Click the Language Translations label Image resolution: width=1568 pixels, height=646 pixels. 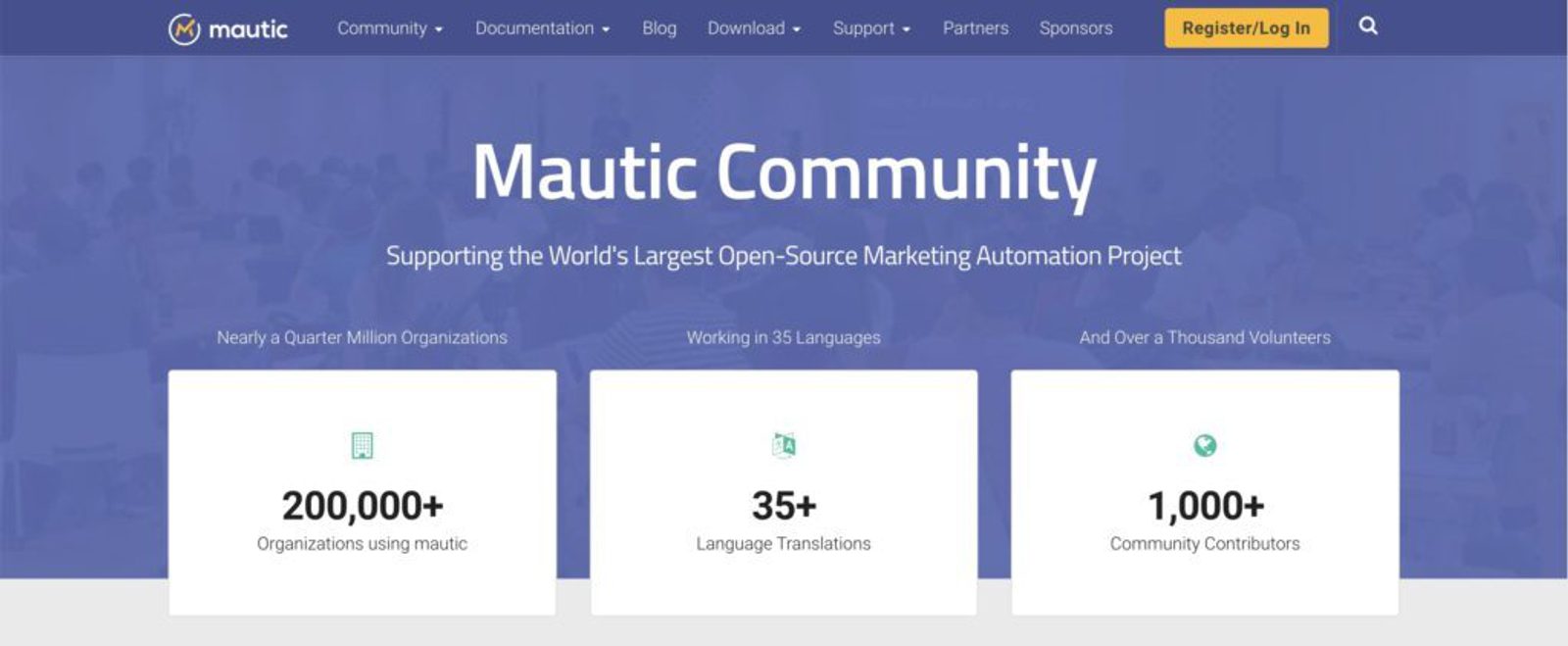point(783,544)
